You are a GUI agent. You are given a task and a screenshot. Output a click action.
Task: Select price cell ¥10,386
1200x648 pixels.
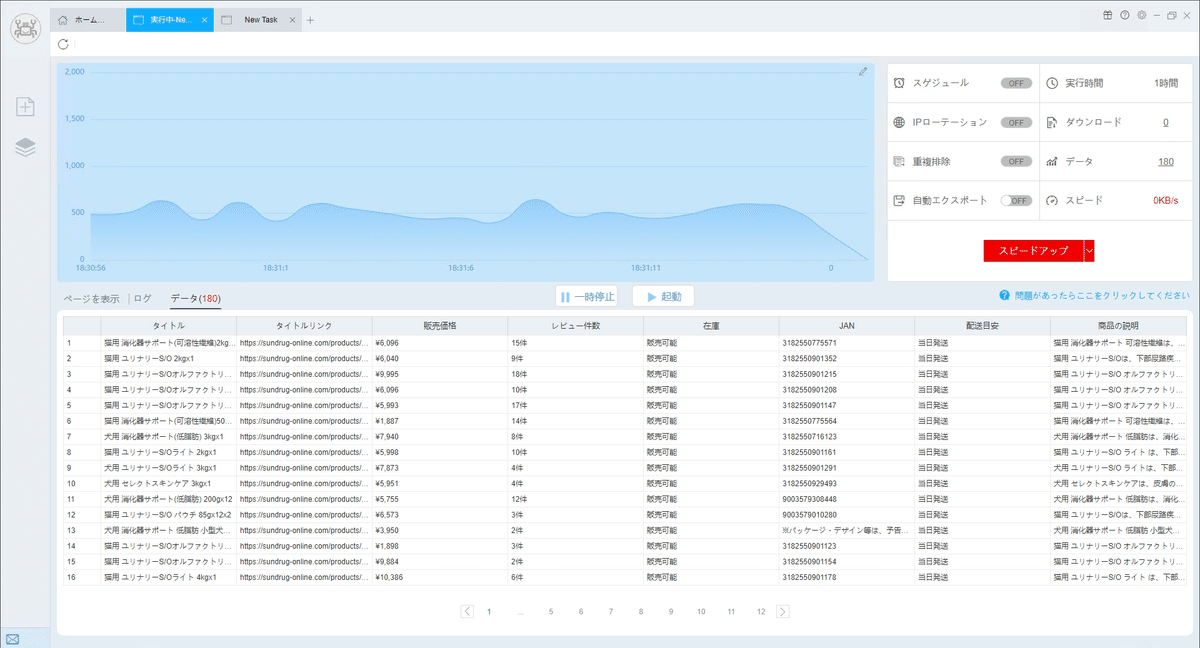(440, 577)
